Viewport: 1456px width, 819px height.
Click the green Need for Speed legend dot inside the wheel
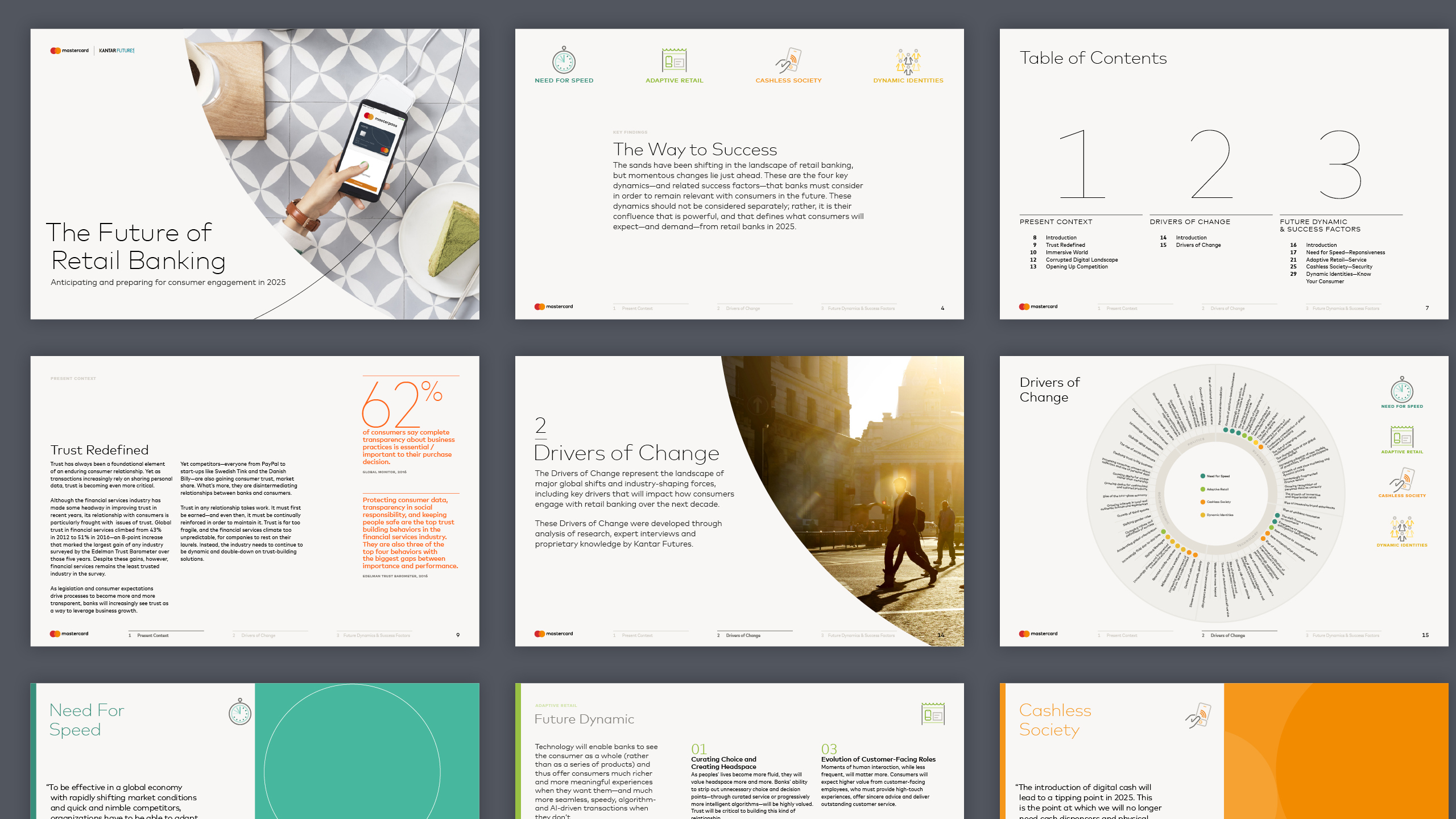[x=1203, y=476]
